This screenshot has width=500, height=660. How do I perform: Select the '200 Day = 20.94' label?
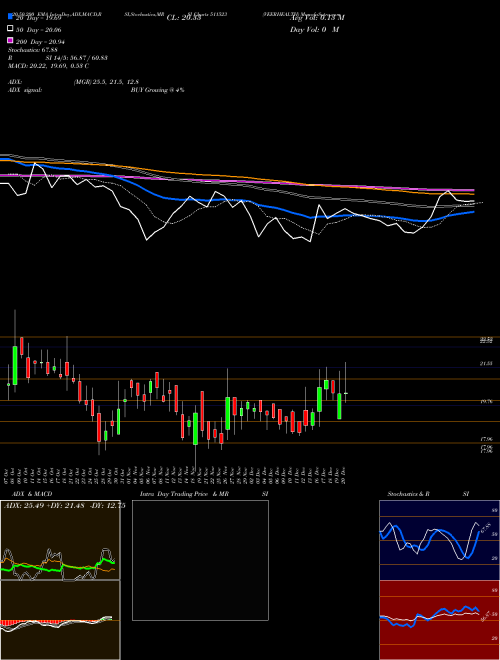[40, 42]
